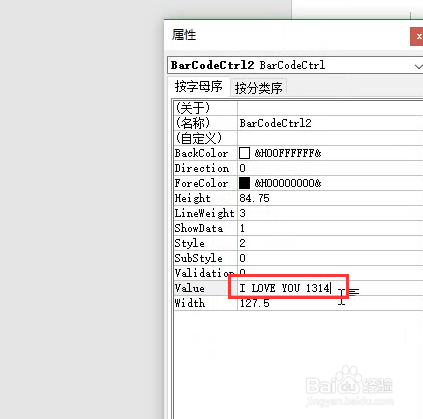
Task: Select the (名称) property row
Action: click(298, 123)
